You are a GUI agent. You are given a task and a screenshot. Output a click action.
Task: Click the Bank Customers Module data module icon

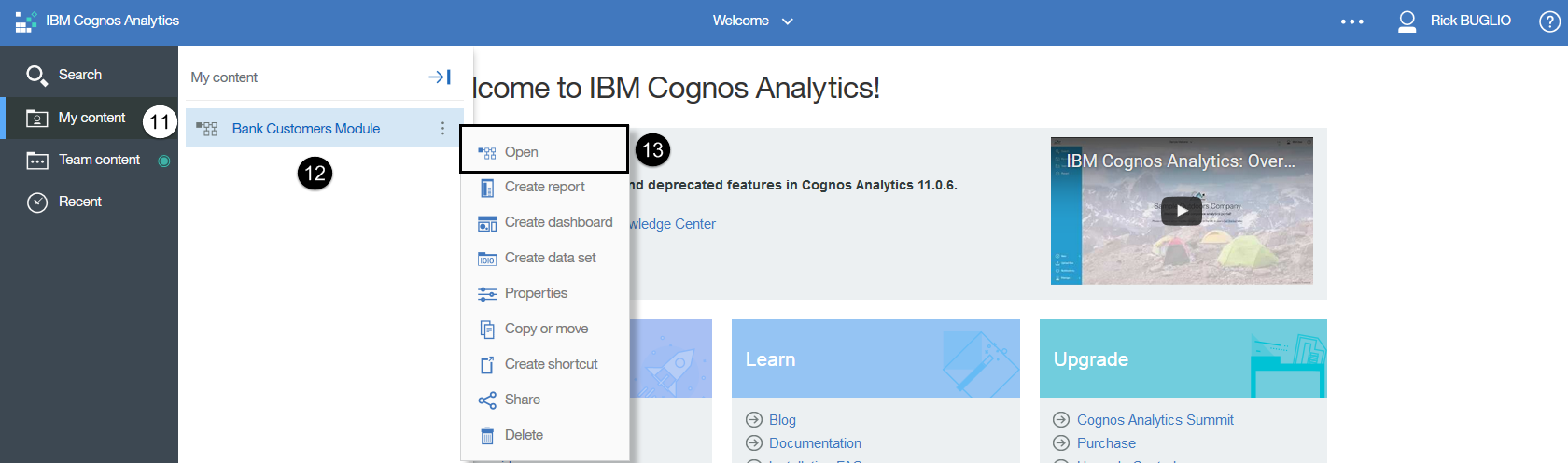pyautogui.click(x=206, y=129)
